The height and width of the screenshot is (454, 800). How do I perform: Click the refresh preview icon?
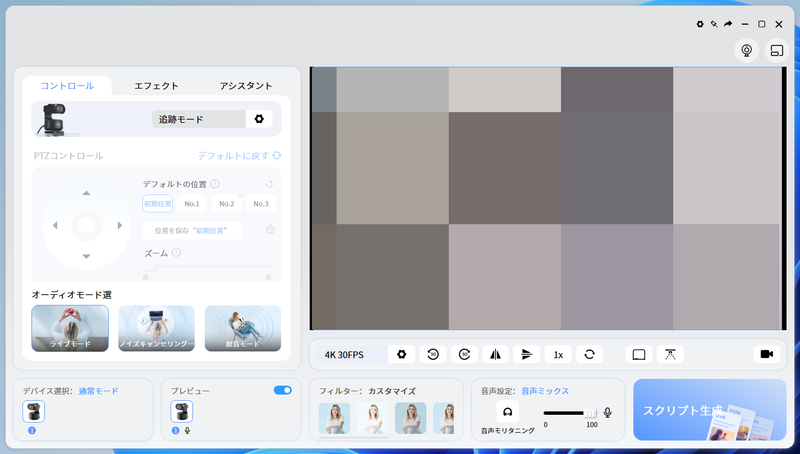tap(589, 354)
